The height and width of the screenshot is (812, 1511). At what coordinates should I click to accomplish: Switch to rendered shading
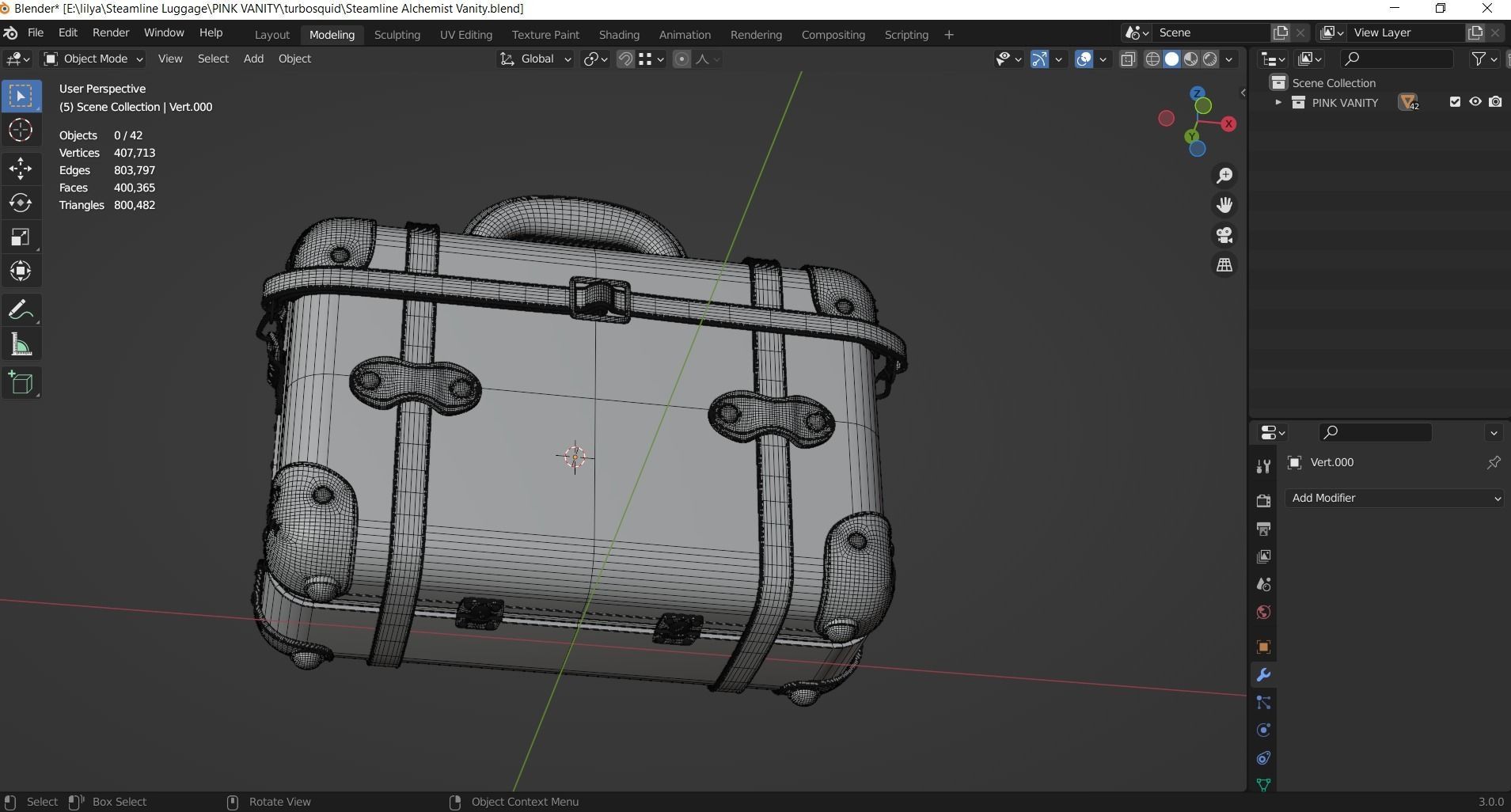point(1209,59)
